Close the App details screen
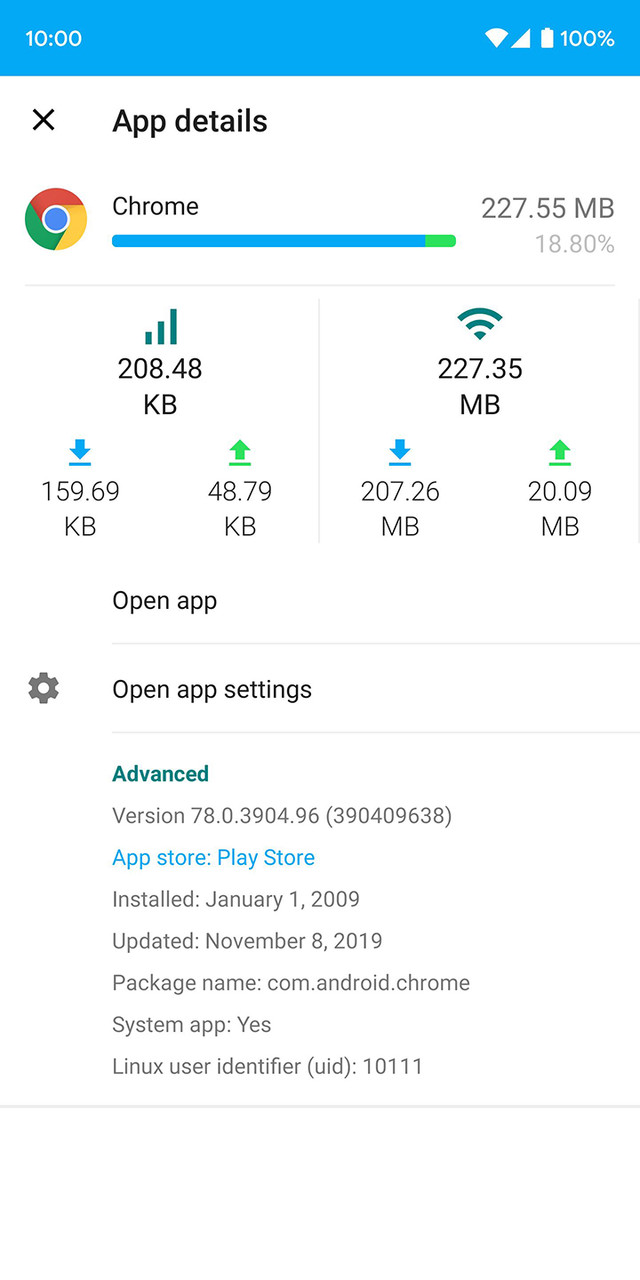This screenshot has width=640, height=1280. click(43, 120)
